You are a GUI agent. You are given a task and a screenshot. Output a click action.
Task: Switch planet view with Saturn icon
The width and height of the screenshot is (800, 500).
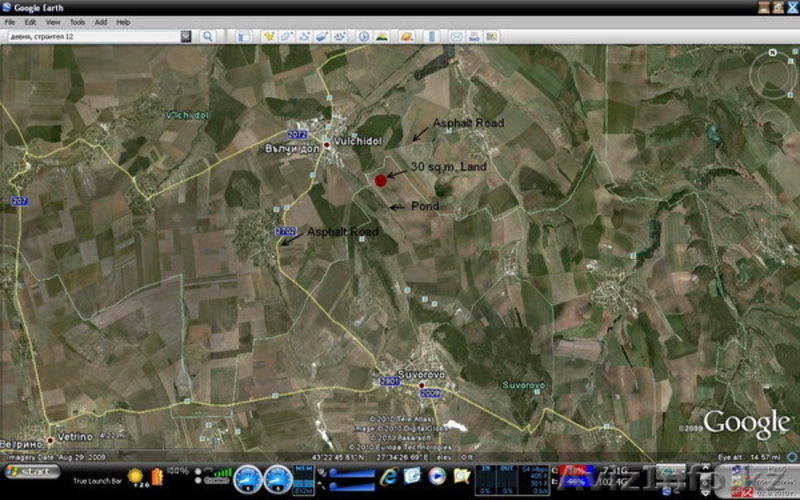(x=407, y=36)
